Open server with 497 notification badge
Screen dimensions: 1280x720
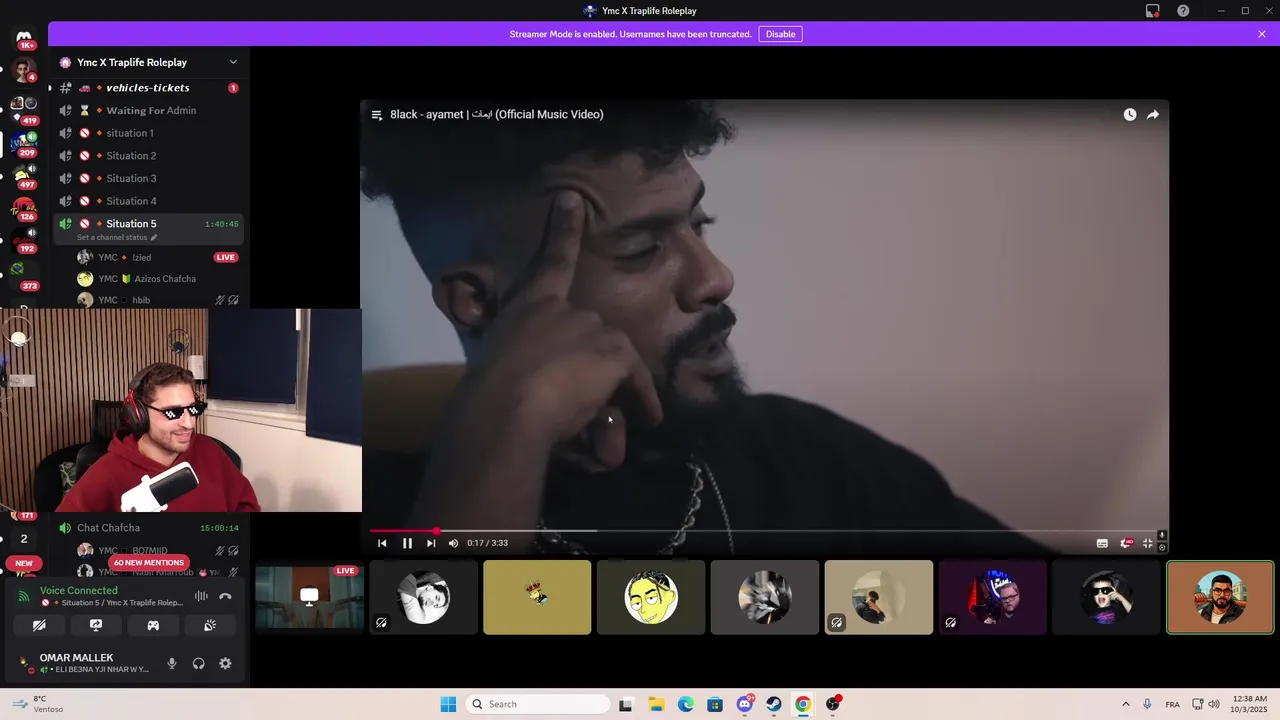[x=24, y=177]
